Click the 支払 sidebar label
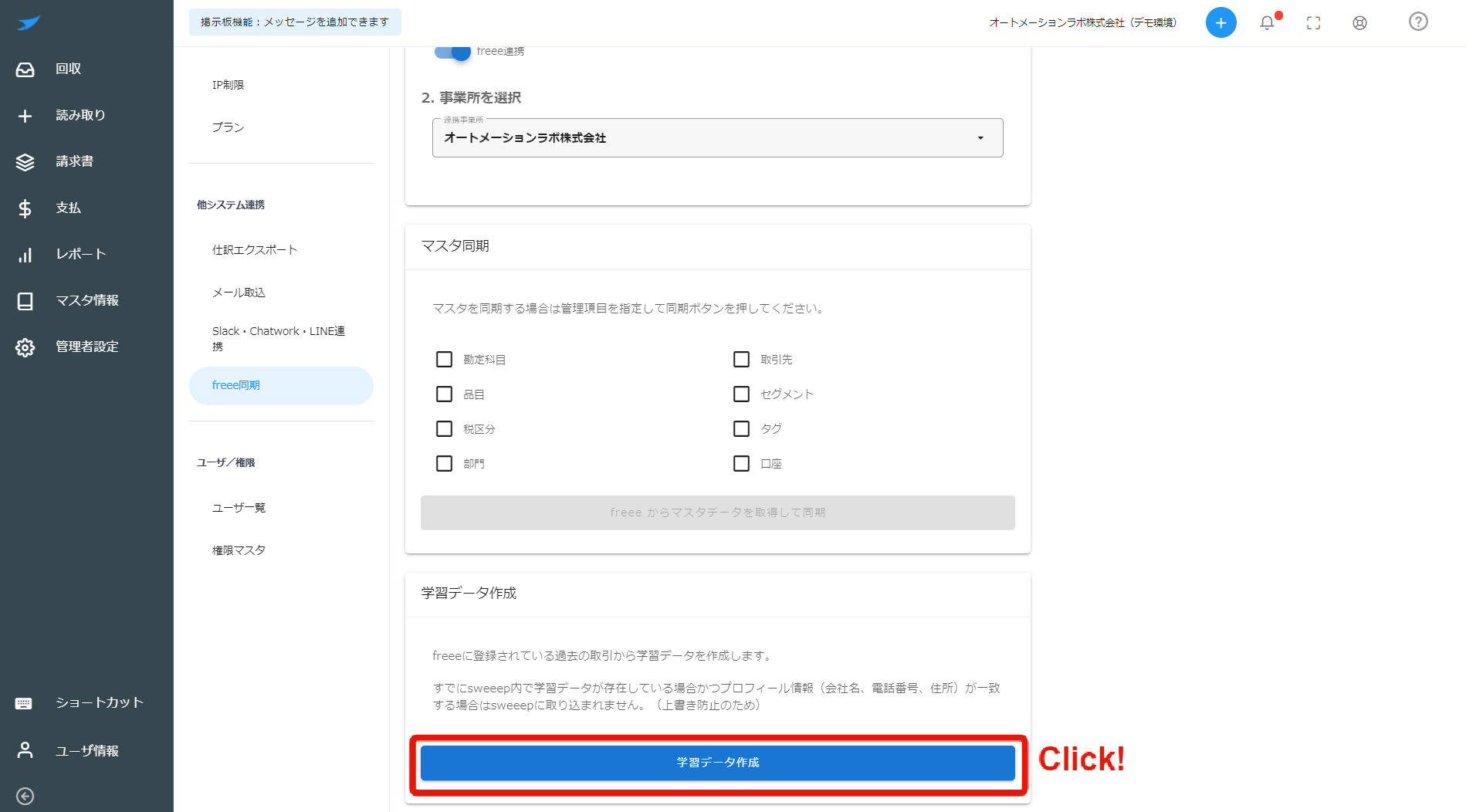 (x=68, y=208)
